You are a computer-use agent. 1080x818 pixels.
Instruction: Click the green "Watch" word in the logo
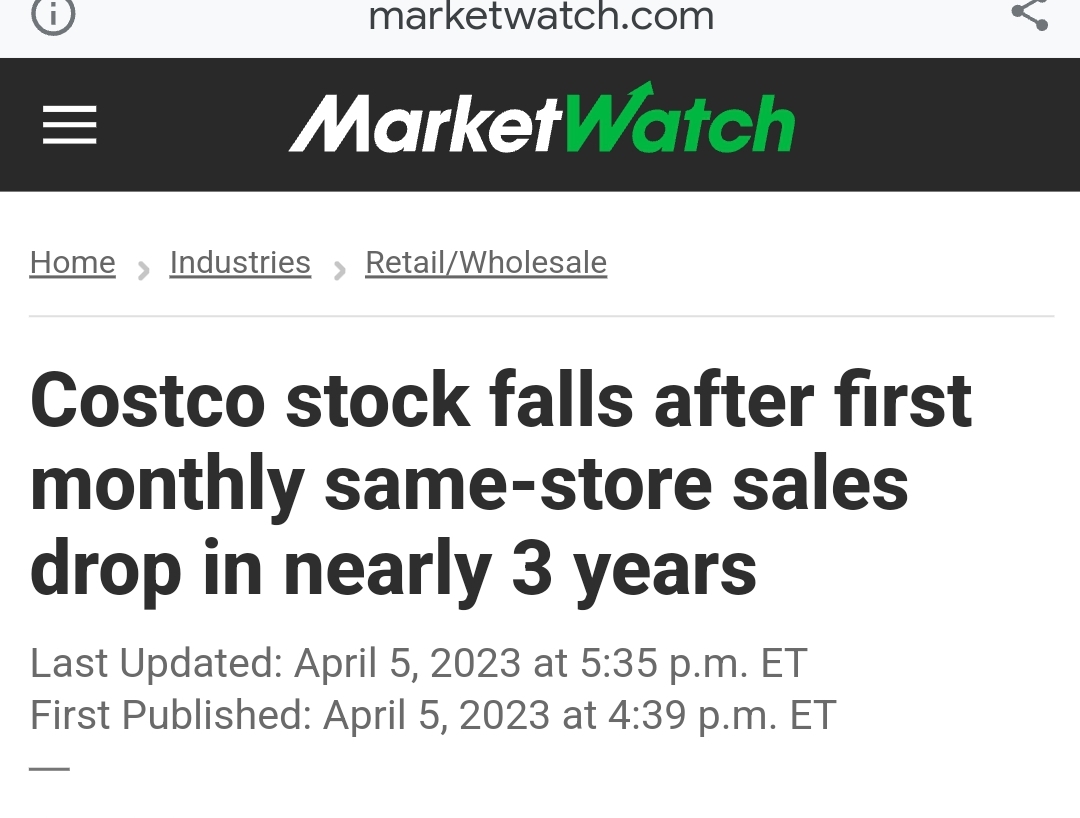tap(680, 125)
